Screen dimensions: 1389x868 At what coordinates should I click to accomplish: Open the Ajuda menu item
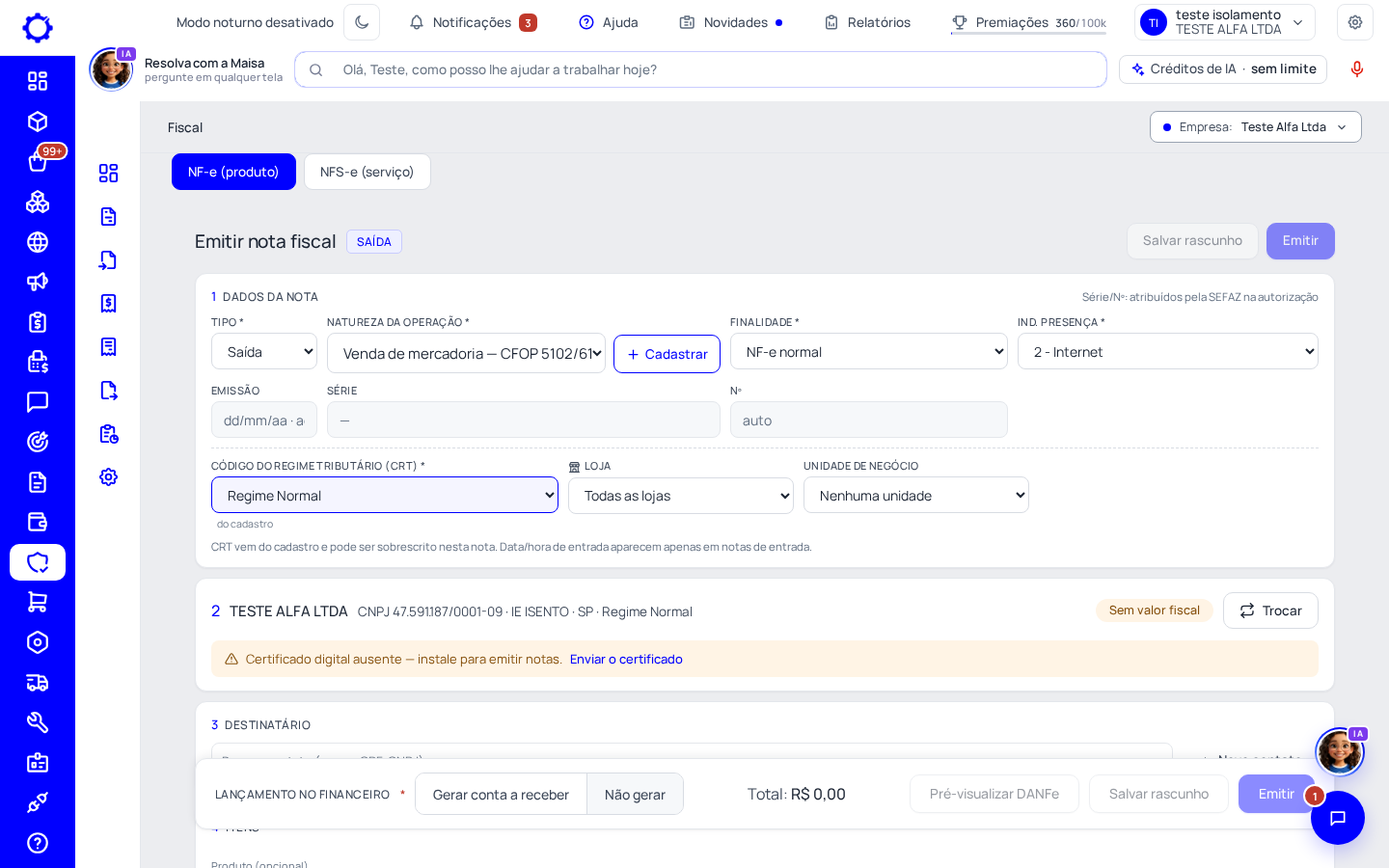click(x=609, y=22)
